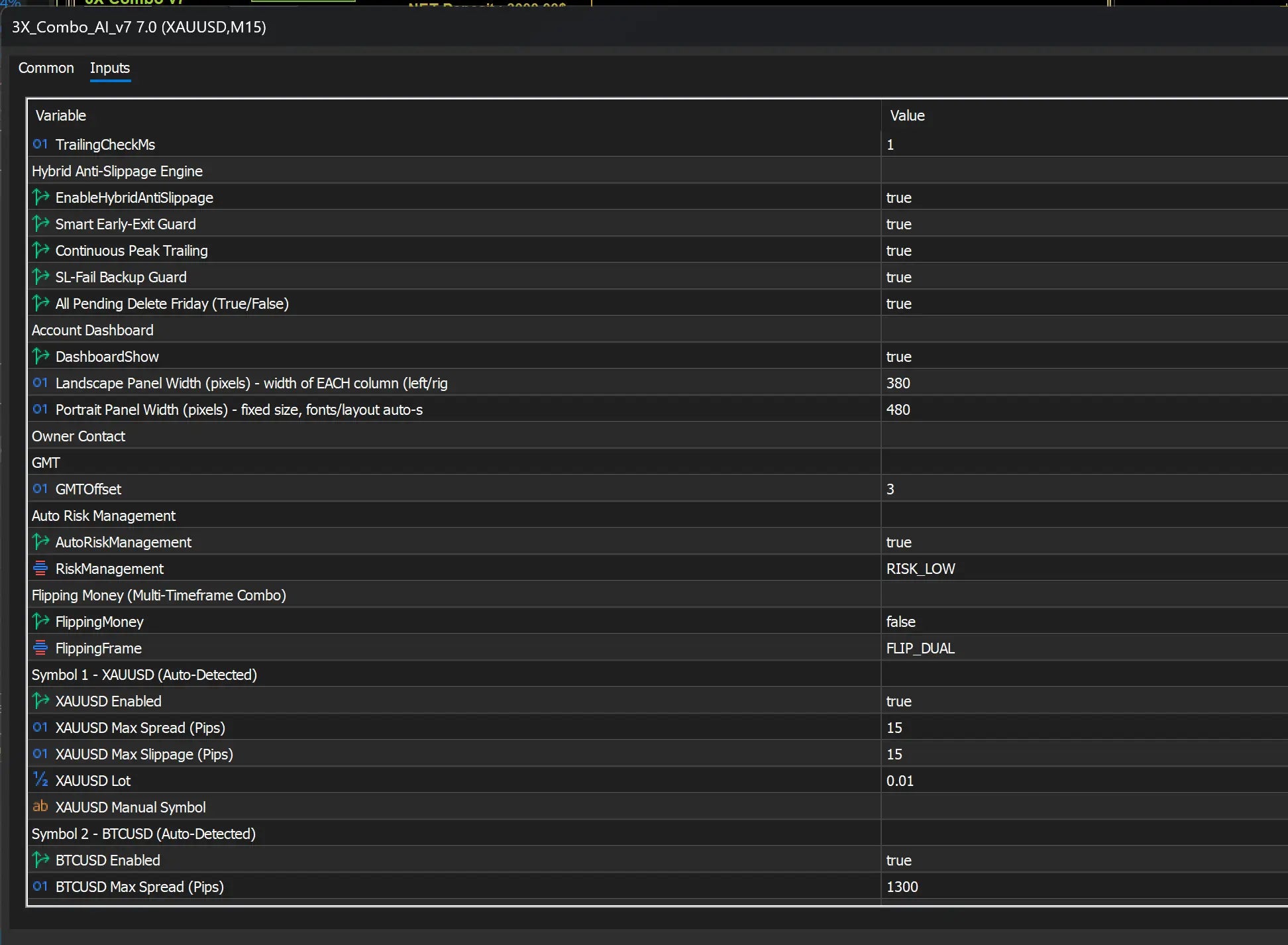This screenshot has height=945, width=1288.
Task: Click the Value column header
Action: (x=1084, y=115)
